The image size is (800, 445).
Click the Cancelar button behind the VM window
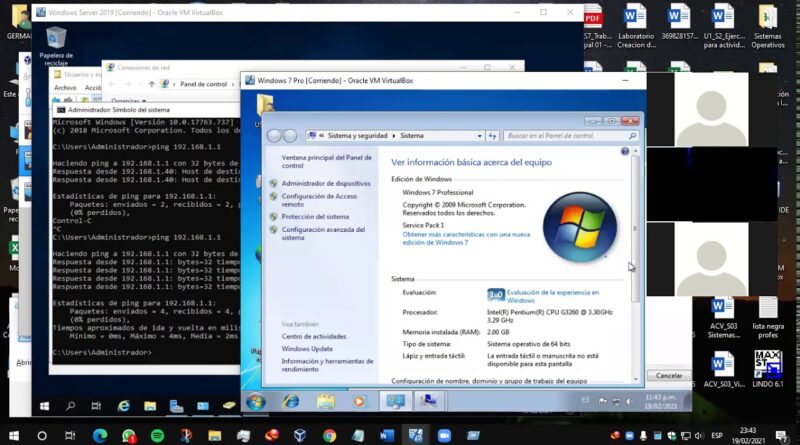(x=669, y=376)
